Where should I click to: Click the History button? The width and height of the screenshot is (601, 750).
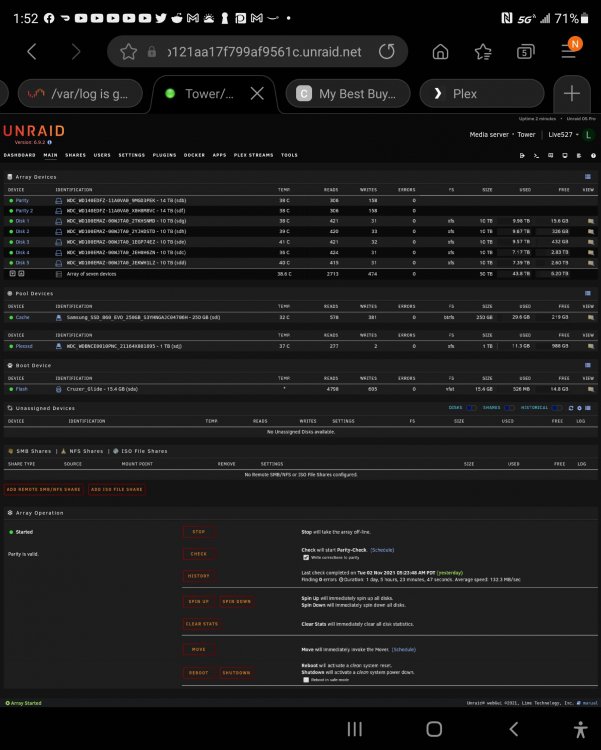click(199, 576)
